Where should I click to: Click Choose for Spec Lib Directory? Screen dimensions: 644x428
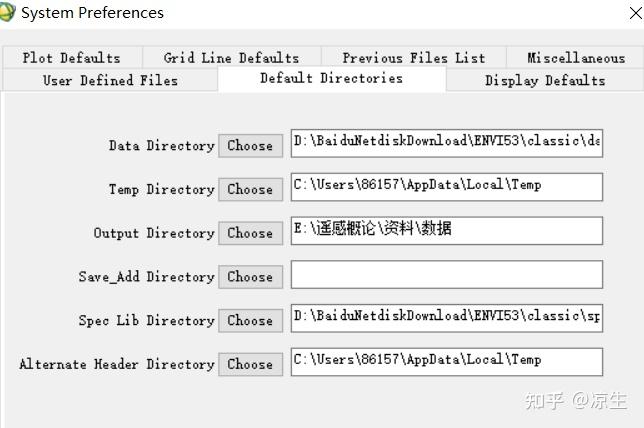pos(250,321)
